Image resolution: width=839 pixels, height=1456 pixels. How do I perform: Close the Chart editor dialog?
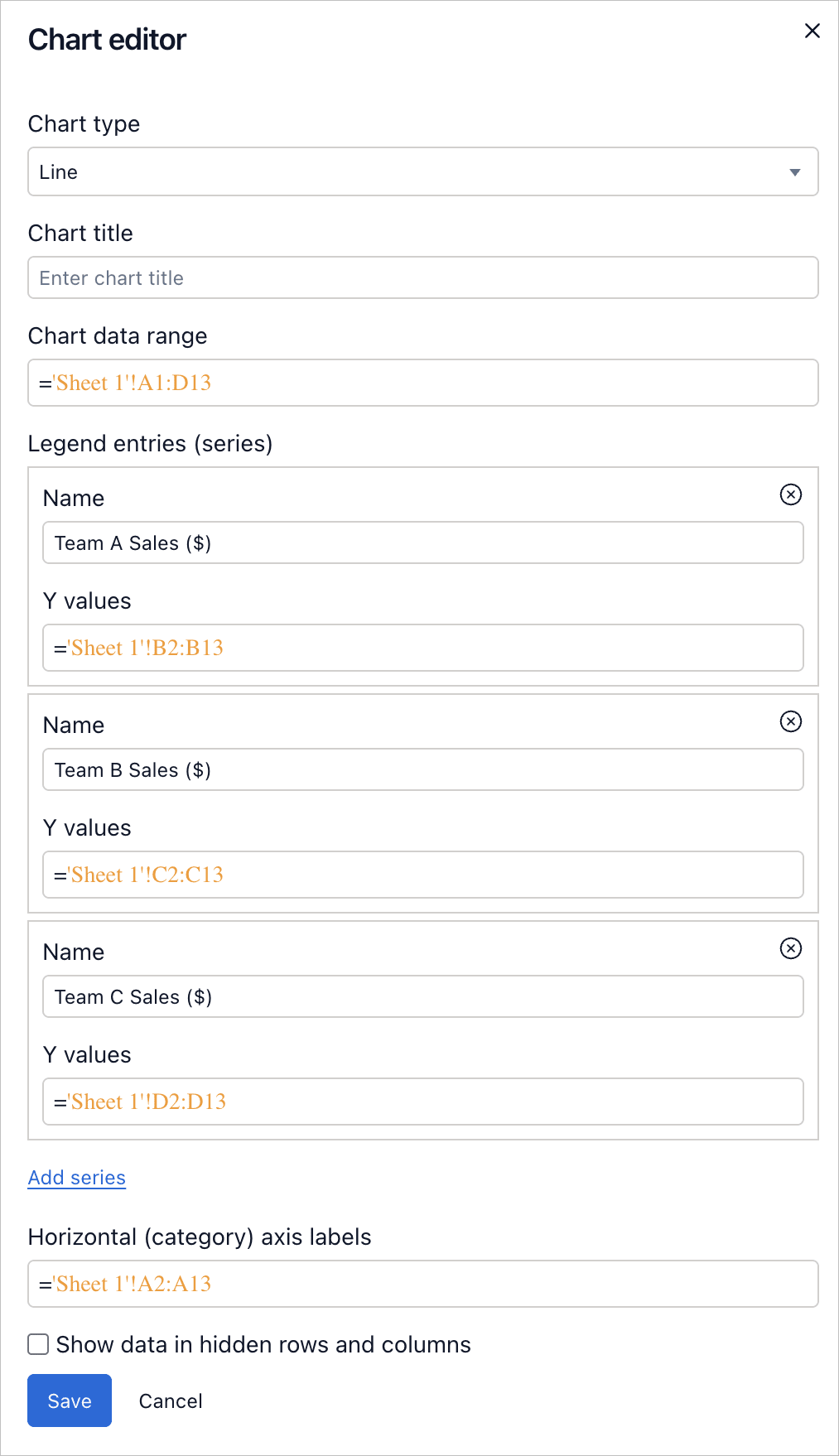(x=812, y=31)
